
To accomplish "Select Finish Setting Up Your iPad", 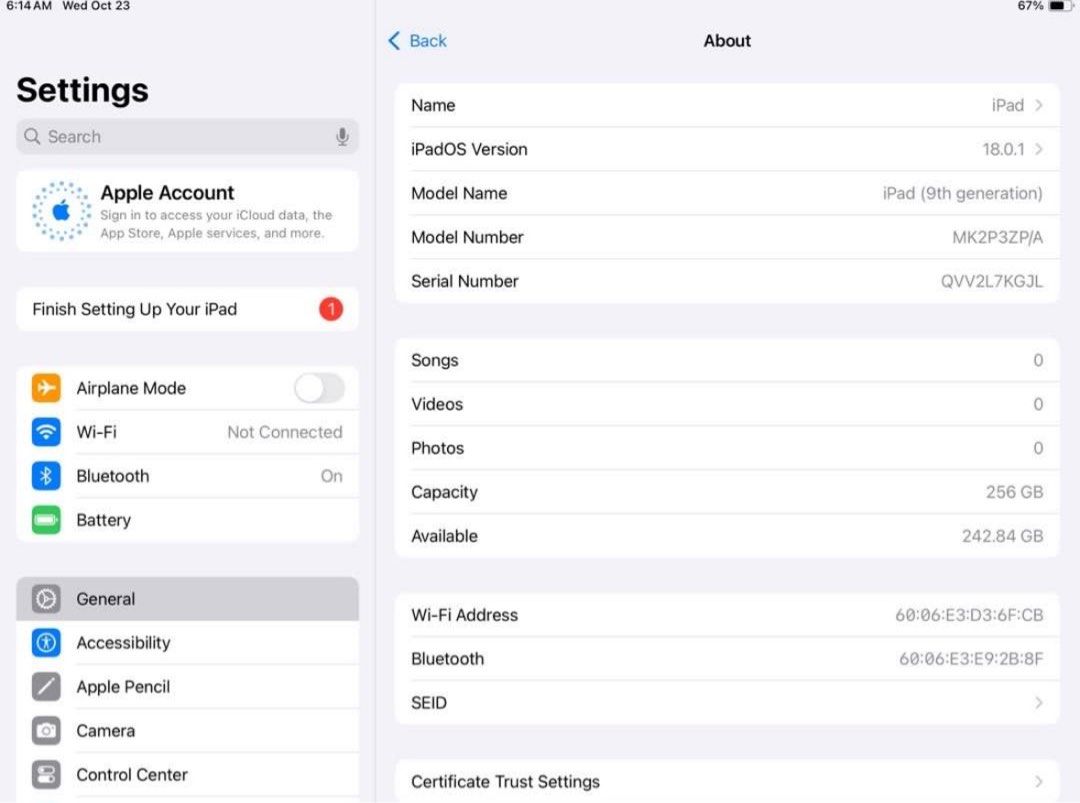I will tap(187, 309).
